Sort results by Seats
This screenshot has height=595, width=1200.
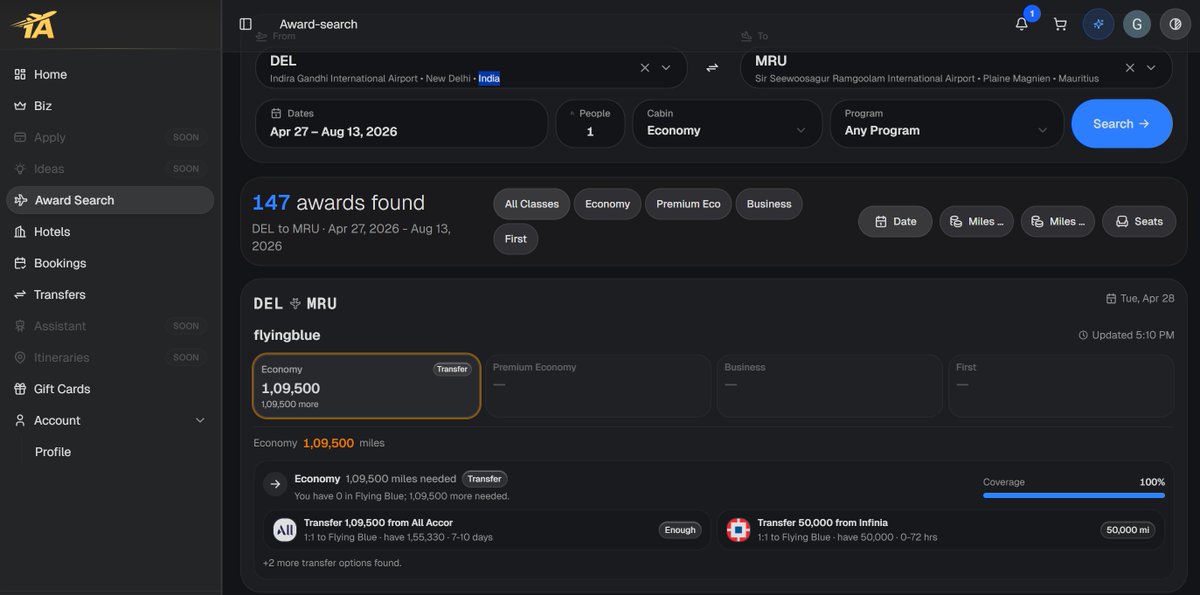point(1139,222)
